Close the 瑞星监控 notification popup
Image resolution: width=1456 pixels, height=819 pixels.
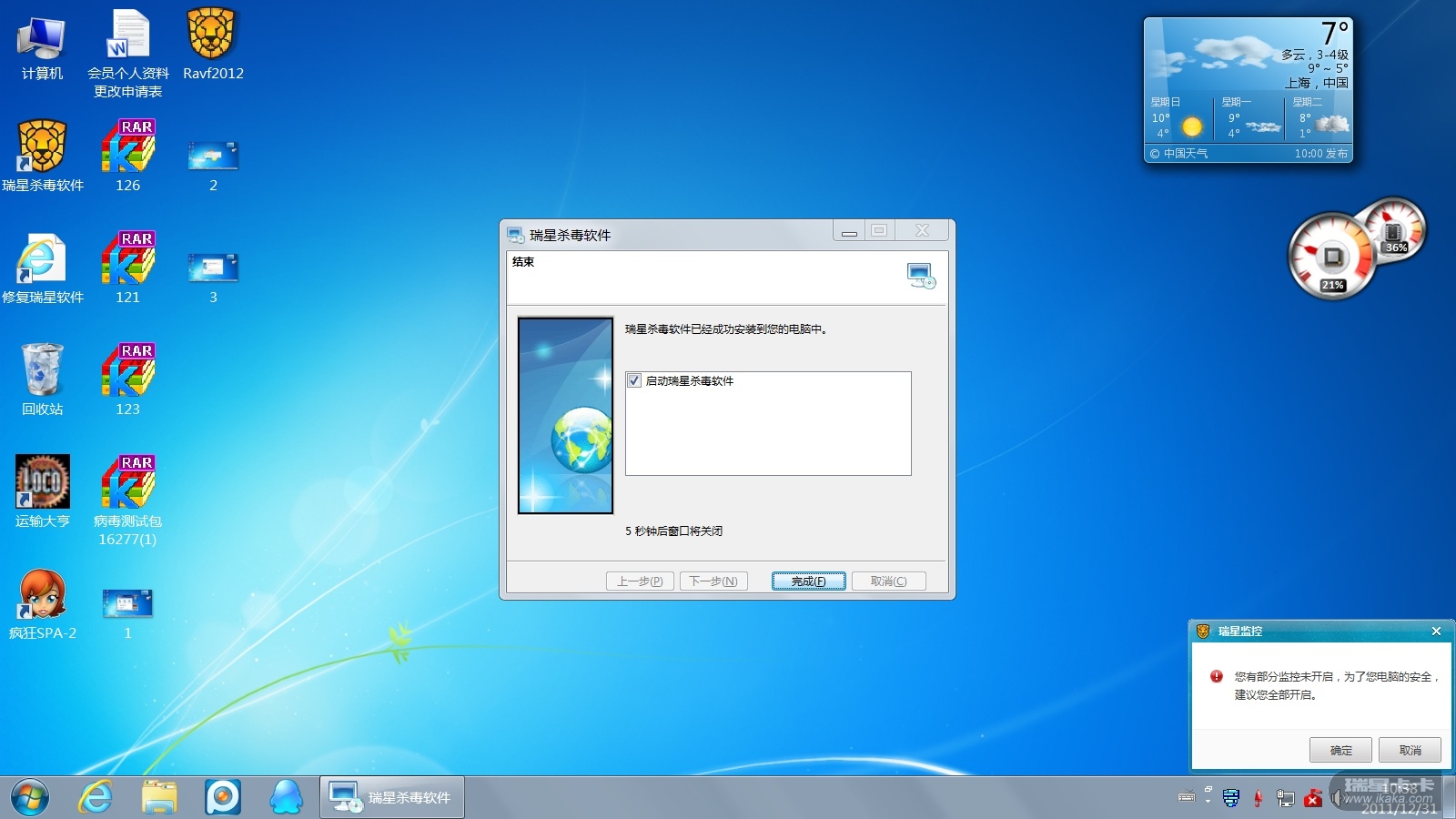[1436, 631]
